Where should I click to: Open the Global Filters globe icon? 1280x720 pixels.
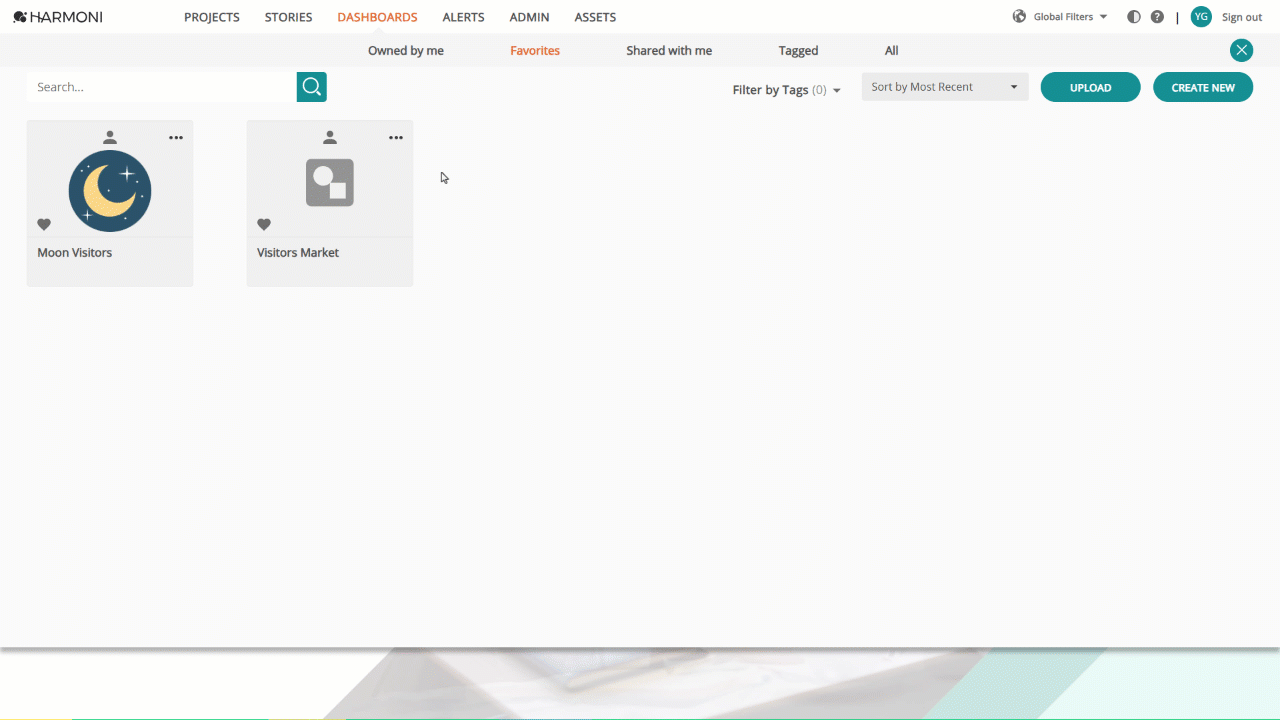click(x=1019, y=17)
